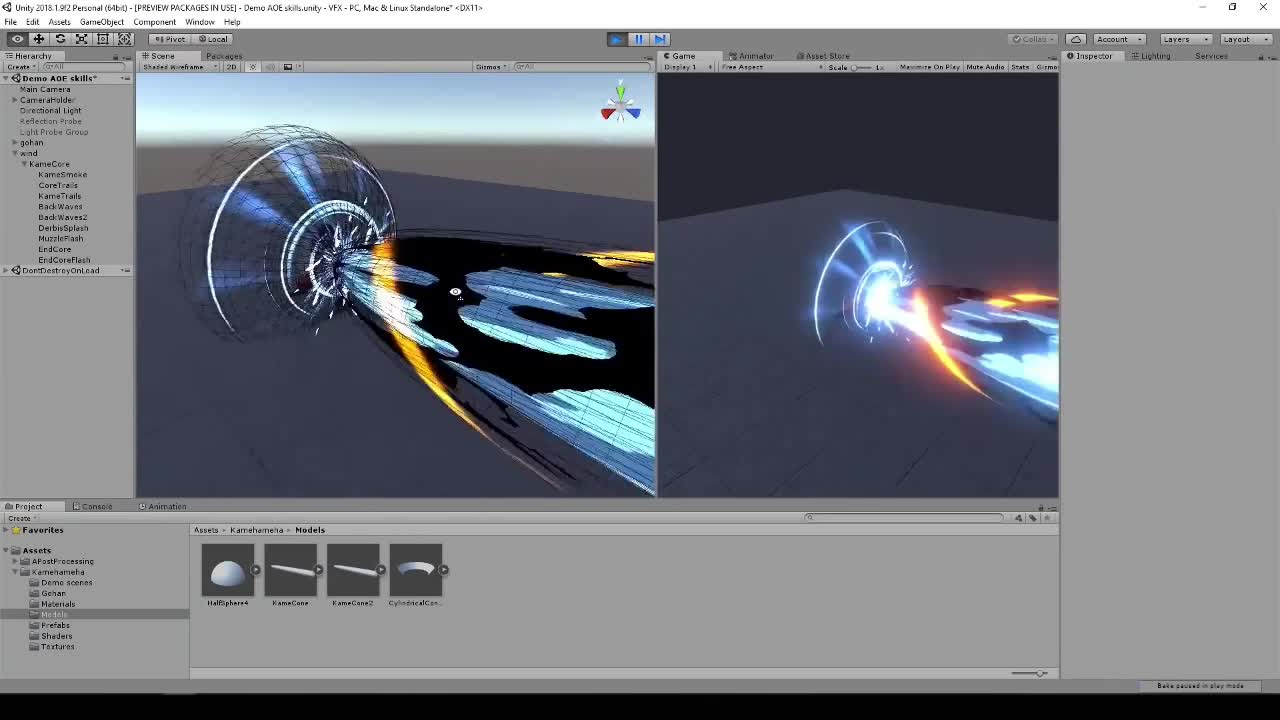1280x720 pixels.
Task: Toggle 2D scene view mode
Action: point(232,67)
